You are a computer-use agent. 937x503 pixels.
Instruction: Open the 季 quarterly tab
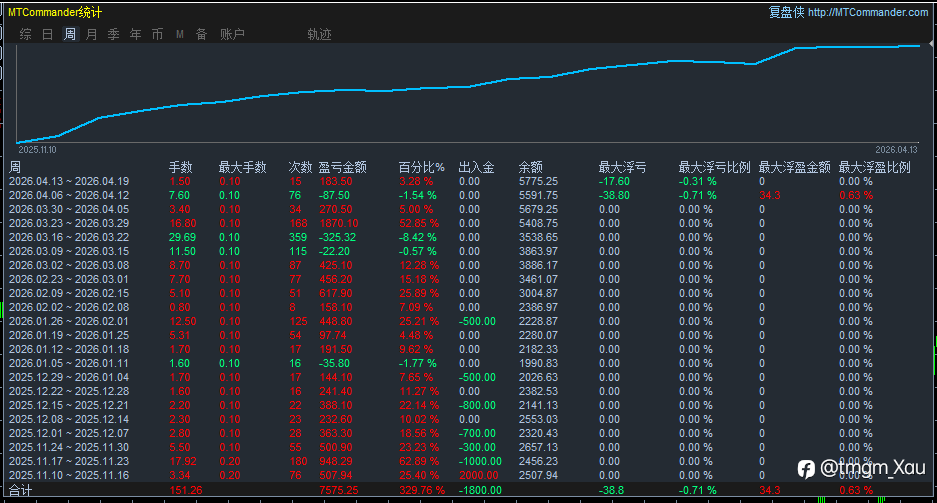click(x=114, y=34)
